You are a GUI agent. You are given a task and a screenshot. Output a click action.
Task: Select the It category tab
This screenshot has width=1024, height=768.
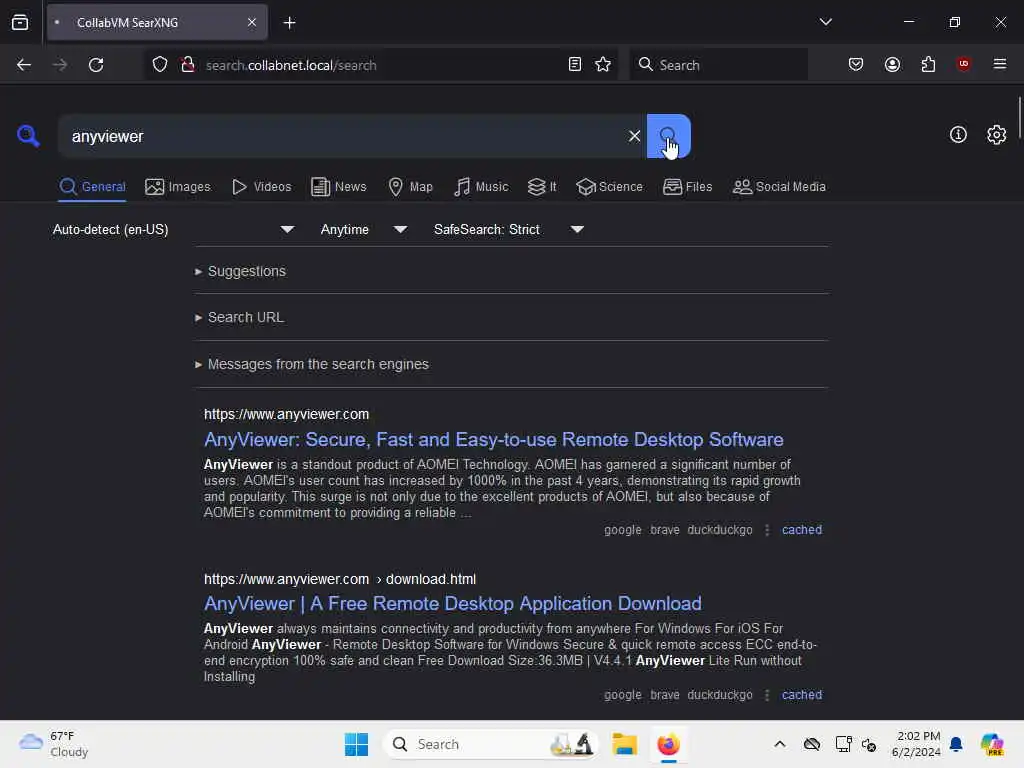click(x=542, y=187)
